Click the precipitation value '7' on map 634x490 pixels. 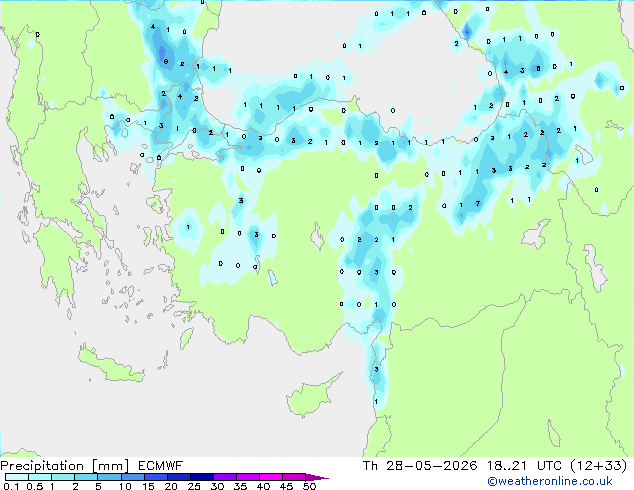click(478, 203)
